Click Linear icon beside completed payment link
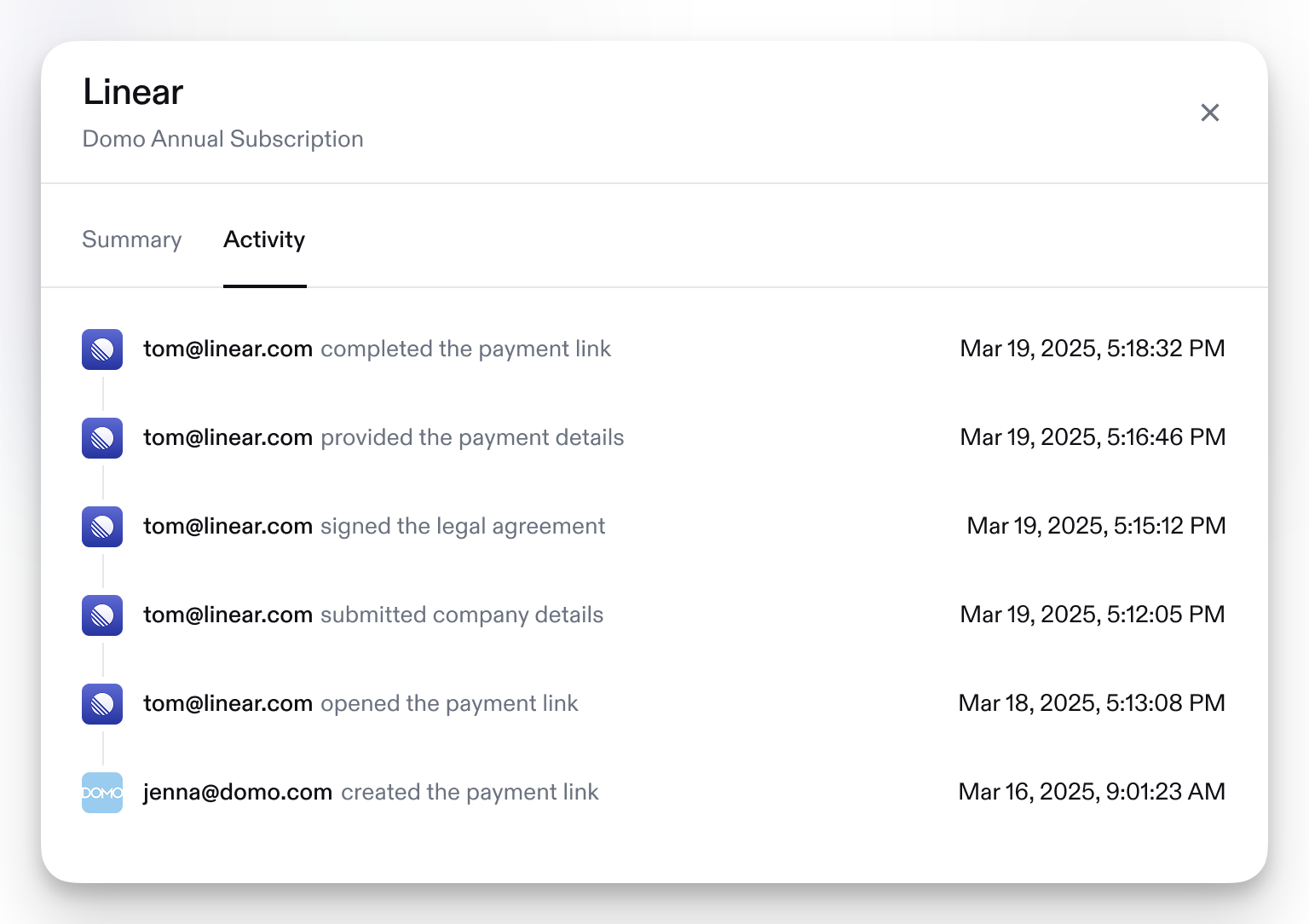This screenshot has height=924, width=1309. coord(102,349)
